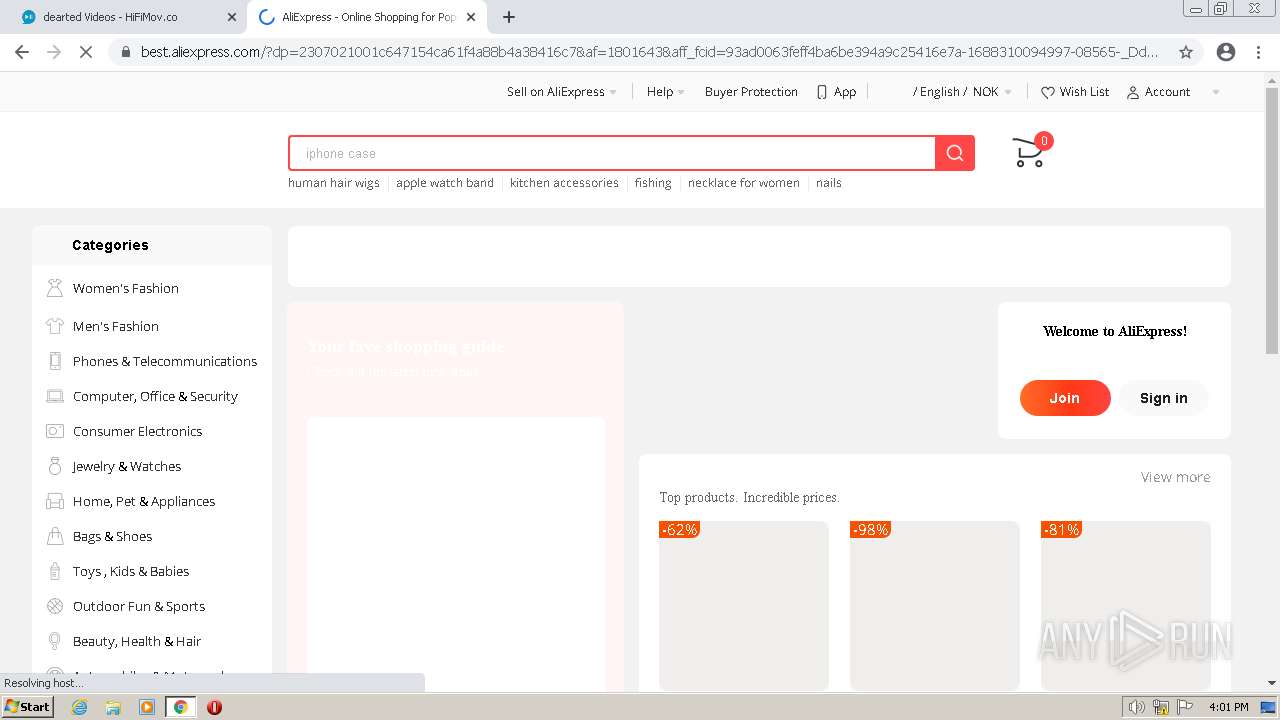This screenshot has height=720, width=1280.
Task: Choose the kitchen accessories suggestion
Action: click(x=564, y=183)
